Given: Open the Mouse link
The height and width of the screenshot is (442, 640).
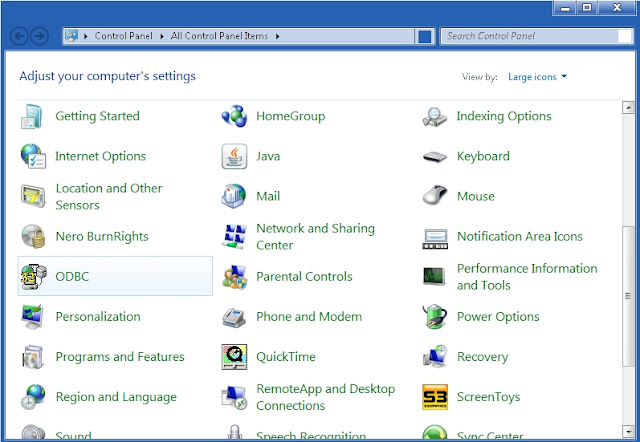Looking at the screenshot, I should click(476, 196).
